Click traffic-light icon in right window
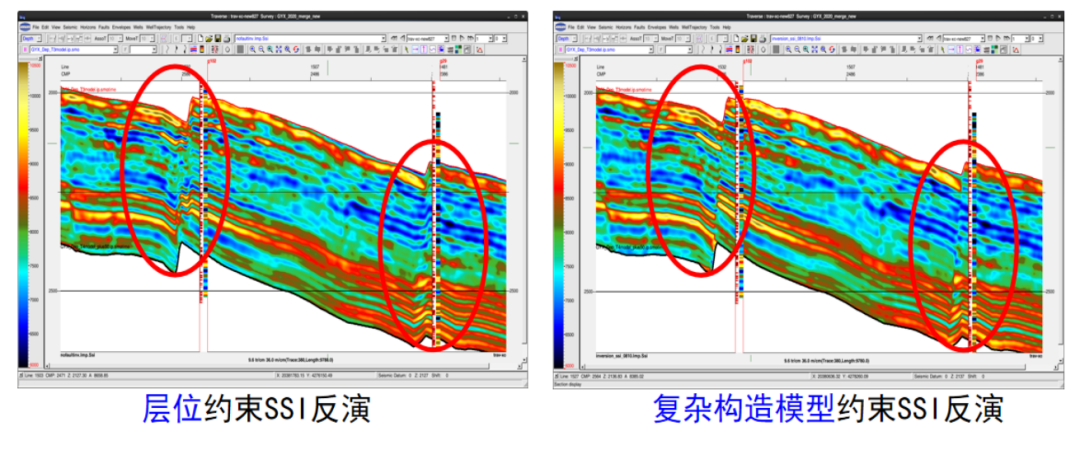1080x450 pixels. [x=738, y=50]
